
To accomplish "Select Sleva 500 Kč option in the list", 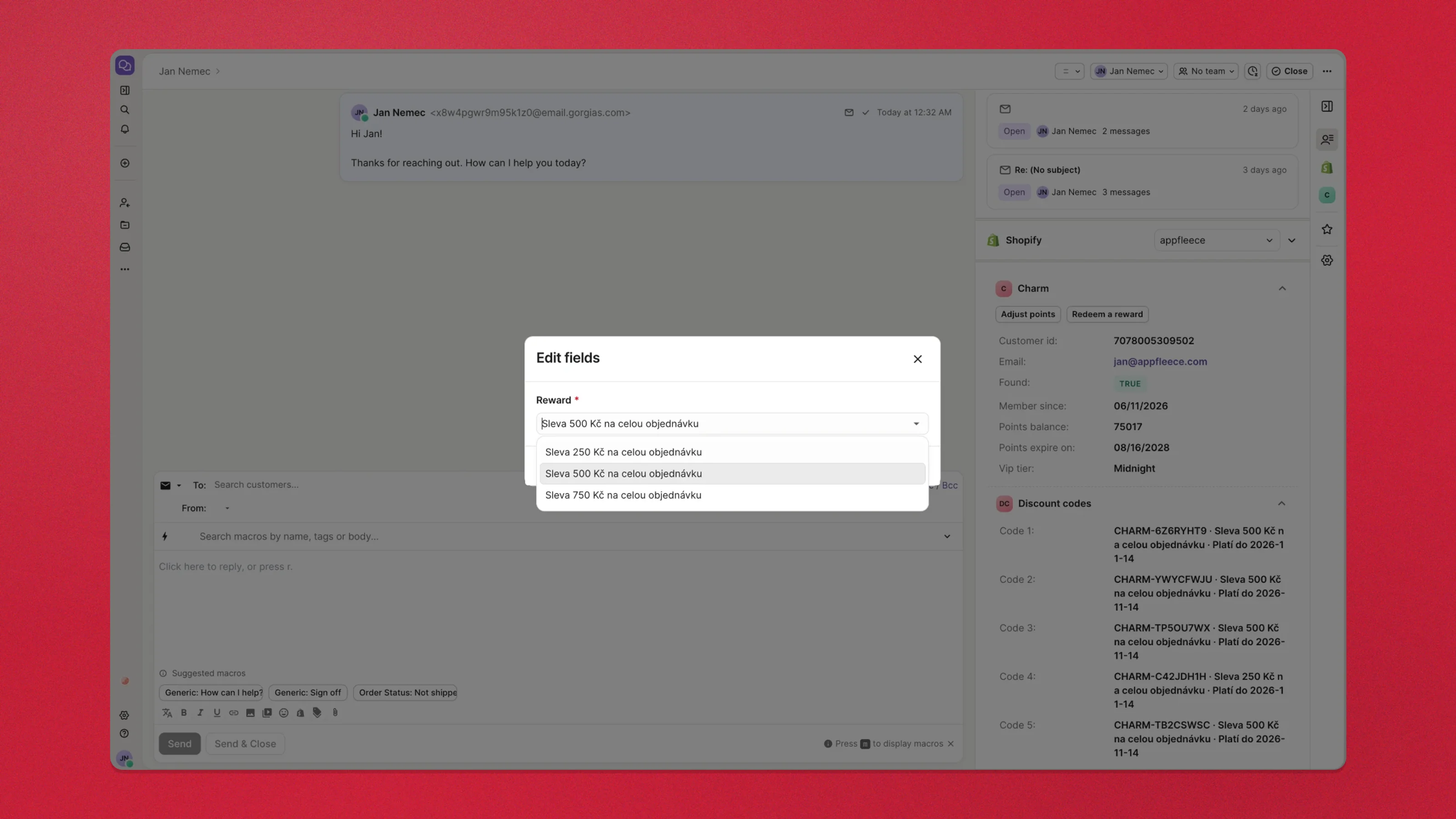I will [x=732, y=474].
